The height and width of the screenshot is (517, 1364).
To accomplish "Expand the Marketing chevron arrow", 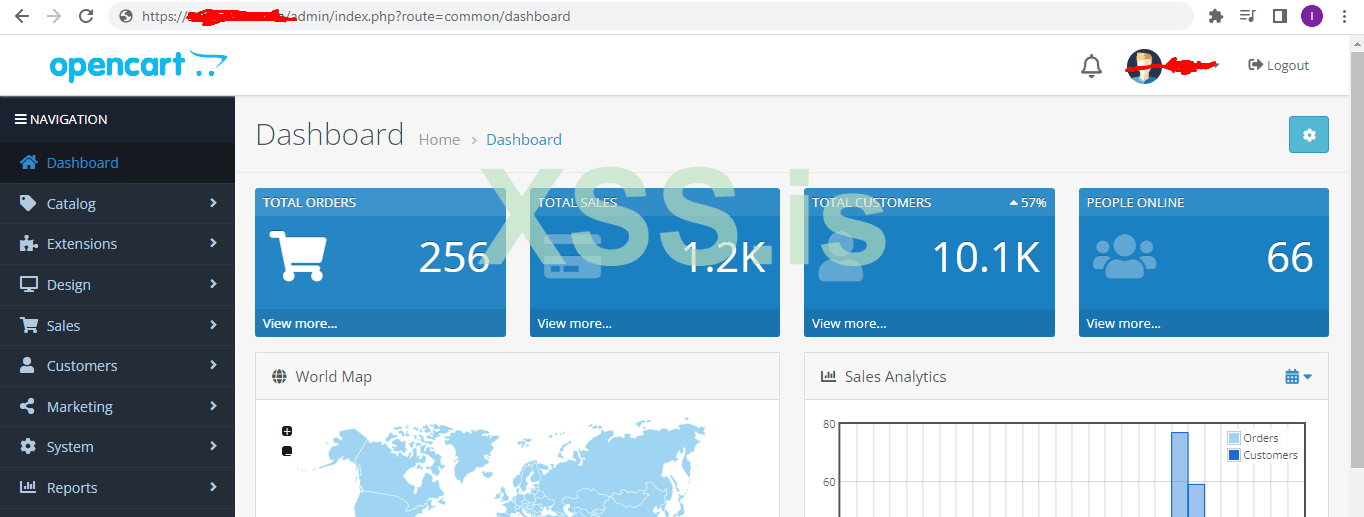I will (x=213, y=406).
